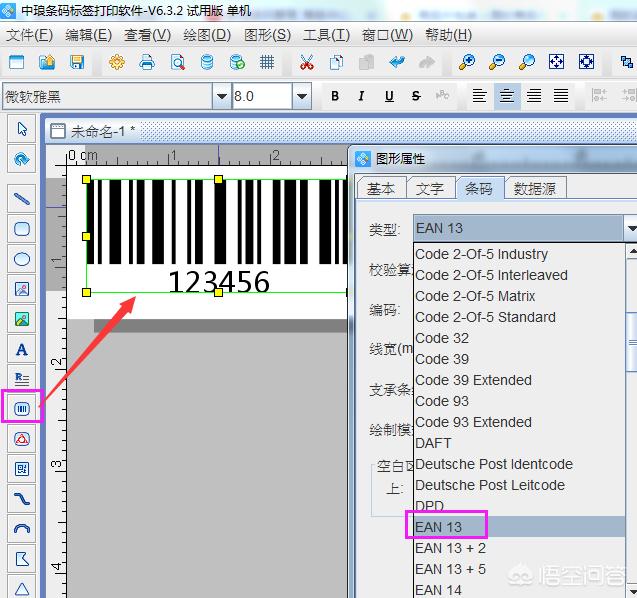Viewport: 637px width, 598px height.
Task: Open the 窗口(W) menu
Action: tap(387, 35)
